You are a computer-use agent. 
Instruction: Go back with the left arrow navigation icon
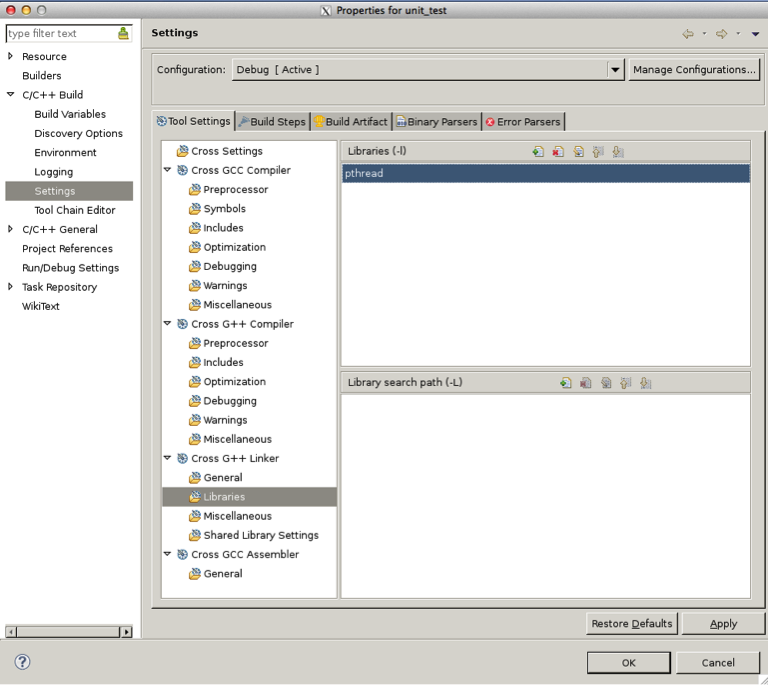(688, 34)
